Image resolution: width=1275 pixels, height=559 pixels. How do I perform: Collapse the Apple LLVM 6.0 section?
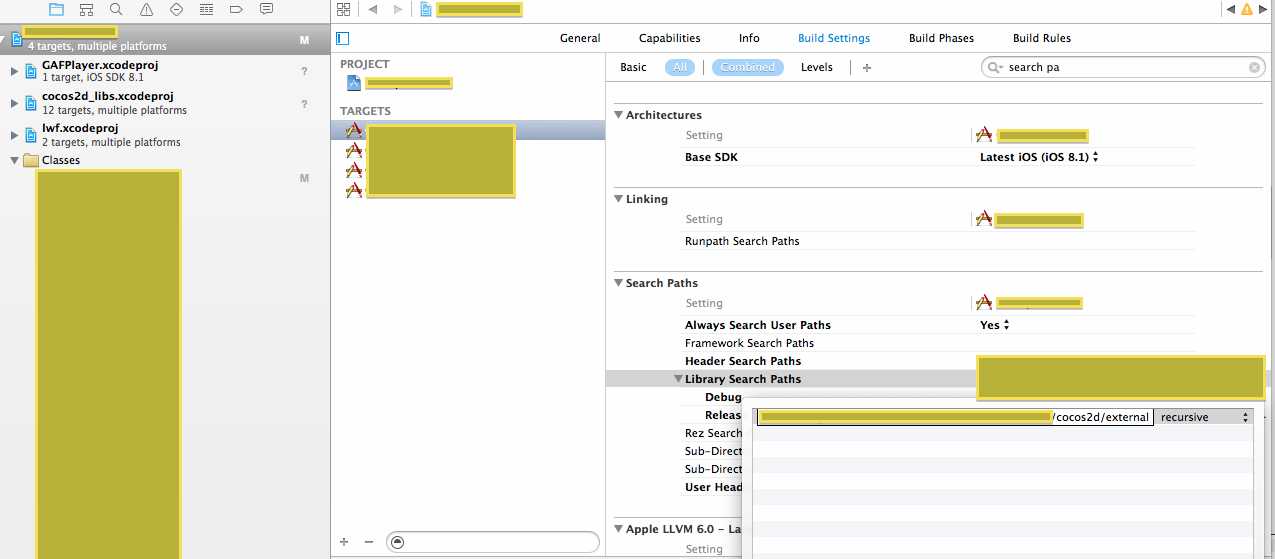tap(619, 528)
